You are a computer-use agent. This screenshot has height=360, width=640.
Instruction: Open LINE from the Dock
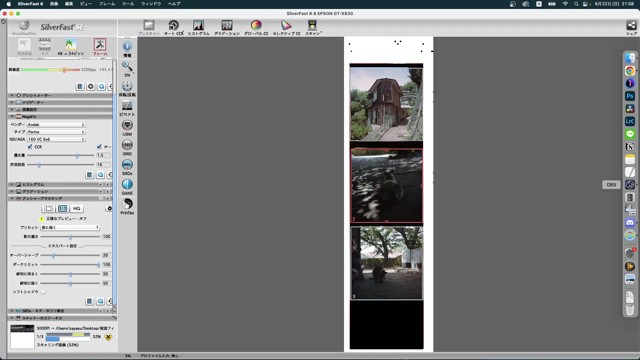[x=630, y=134]
